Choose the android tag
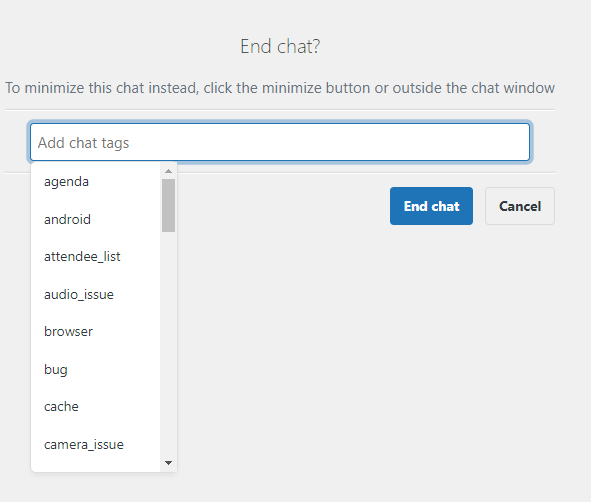 96,219
